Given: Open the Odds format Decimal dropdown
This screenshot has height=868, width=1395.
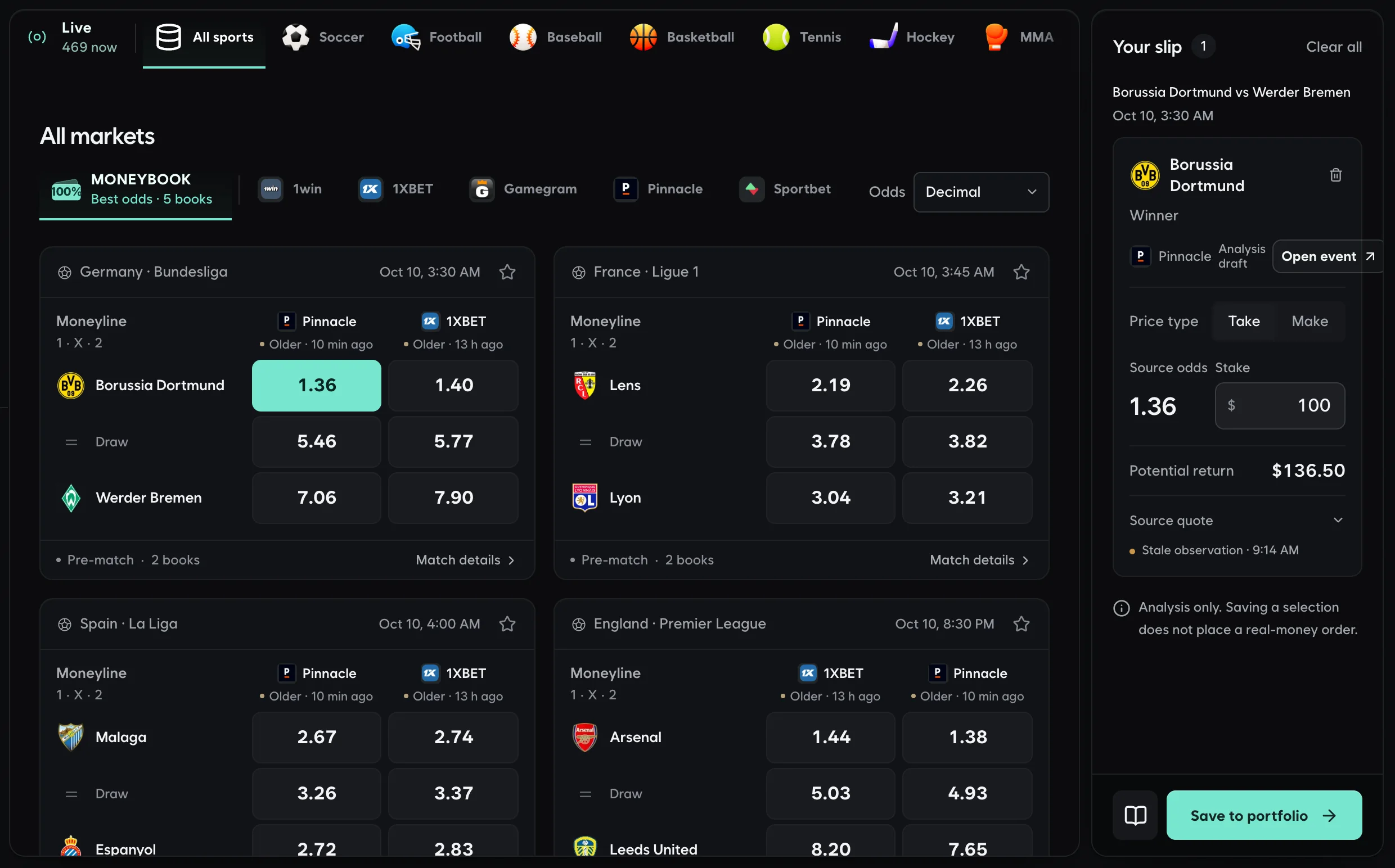Looking at the screenshot, I should point(981,192).
